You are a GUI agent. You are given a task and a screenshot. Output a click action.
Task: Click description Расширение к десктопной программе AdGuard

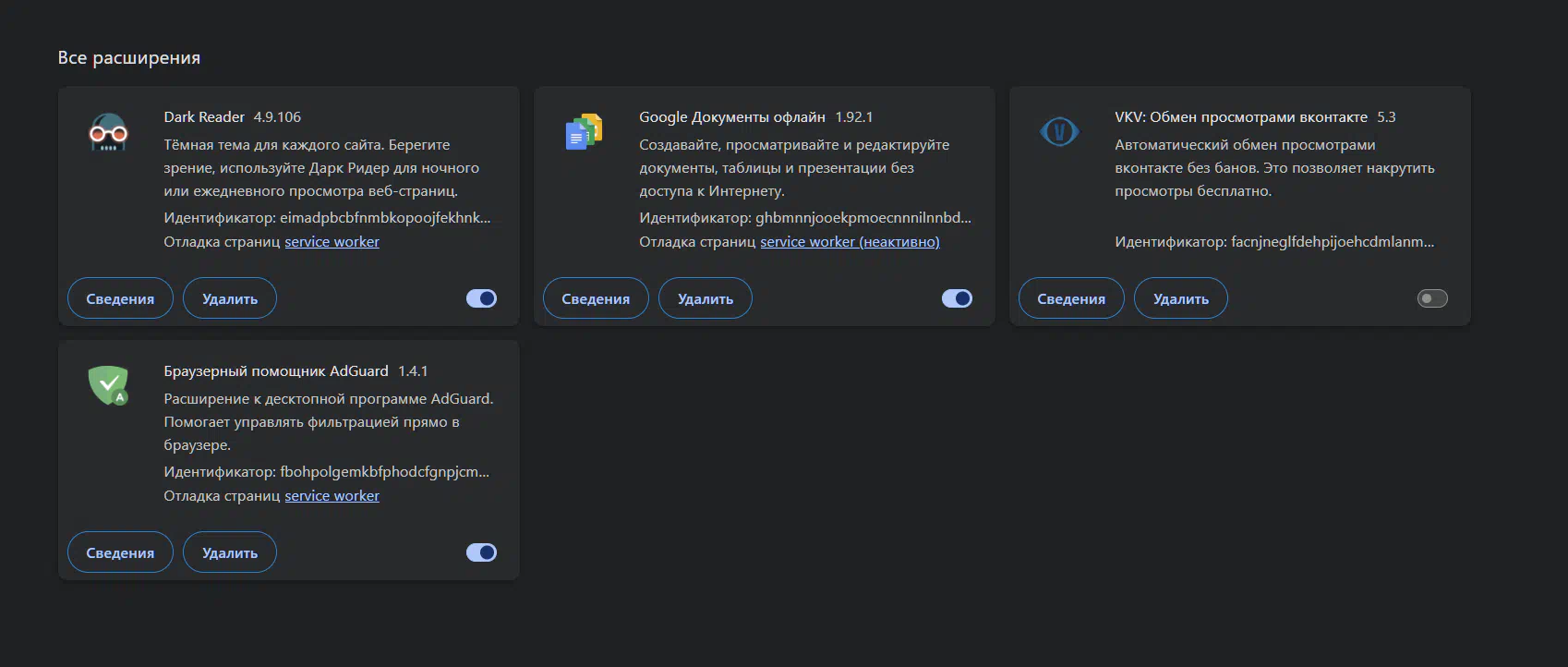[329, 422]
